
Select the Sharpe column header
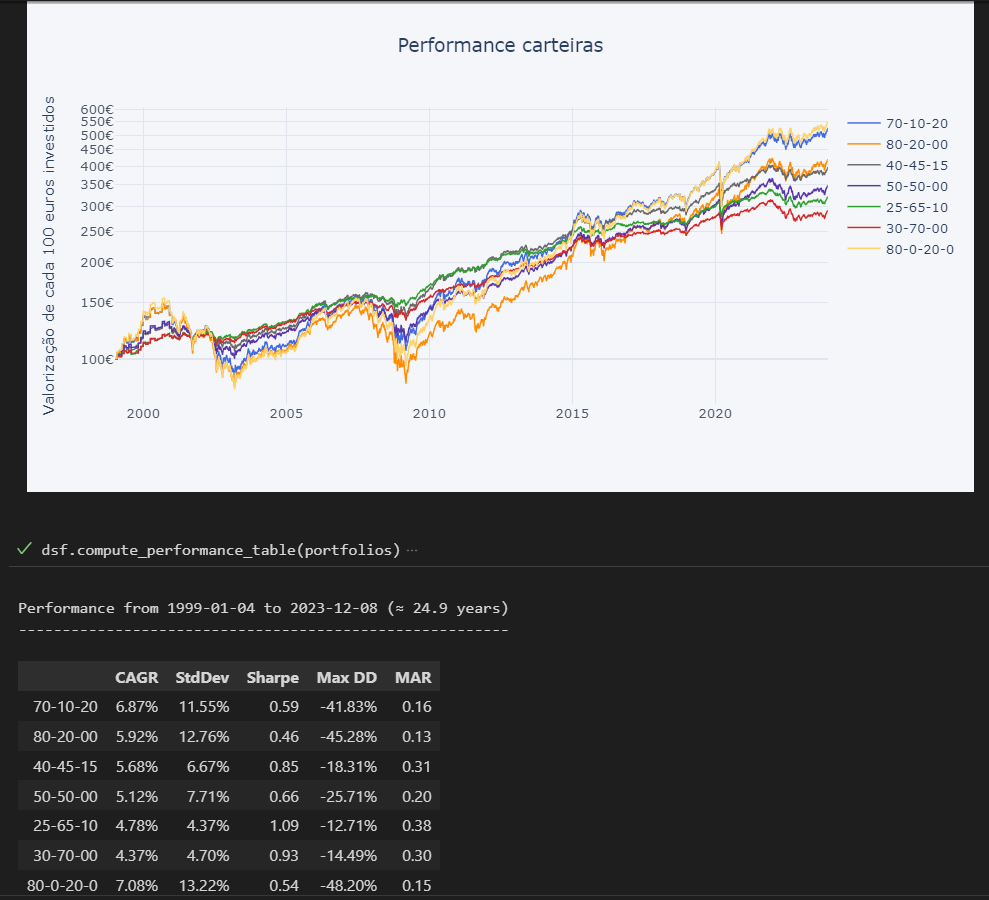(x=272, y=677)
